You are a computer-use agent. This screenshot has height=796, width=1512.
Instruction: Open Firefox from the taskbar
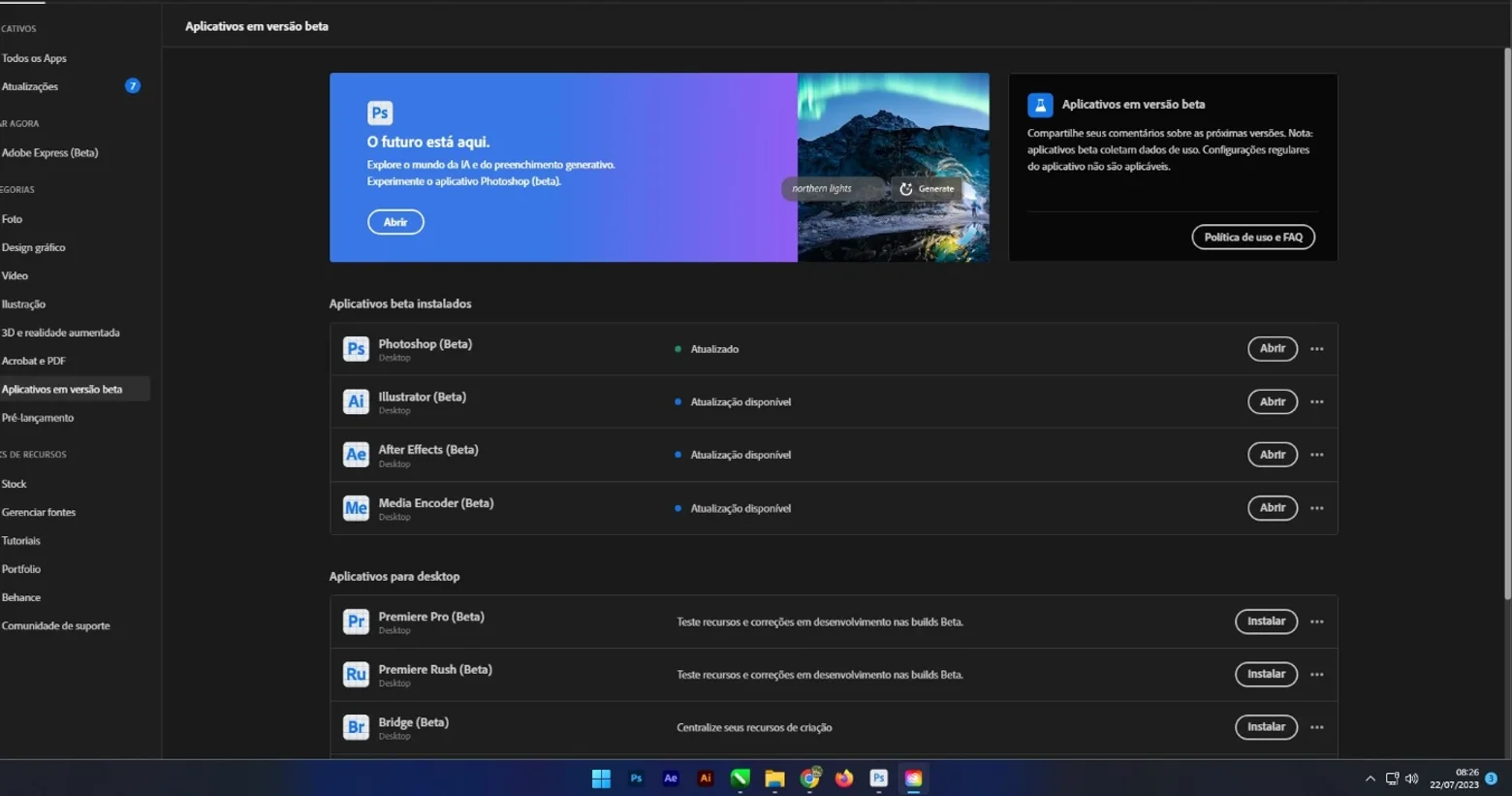click(x=844, y=779)
